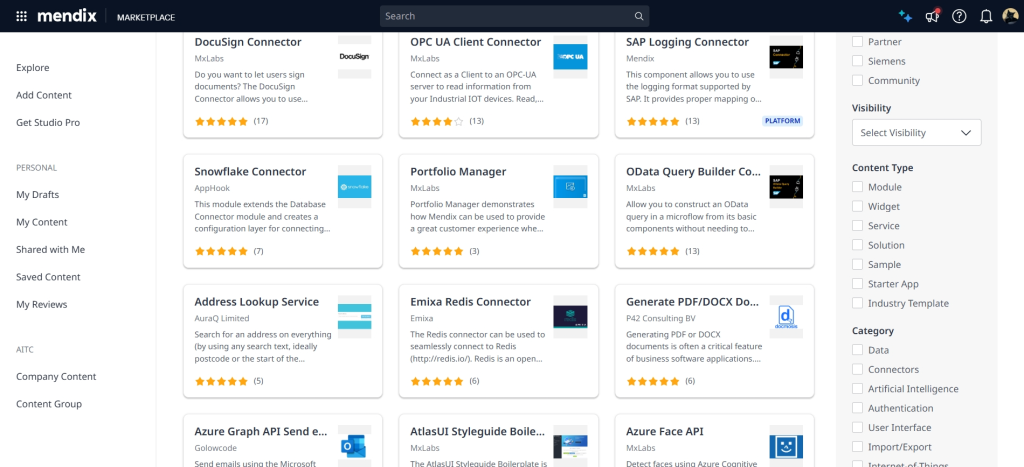The height and width of the screenshot is (467, 1024).
Task: Click the Snowflake Connector logo
Action: (355, 187)
